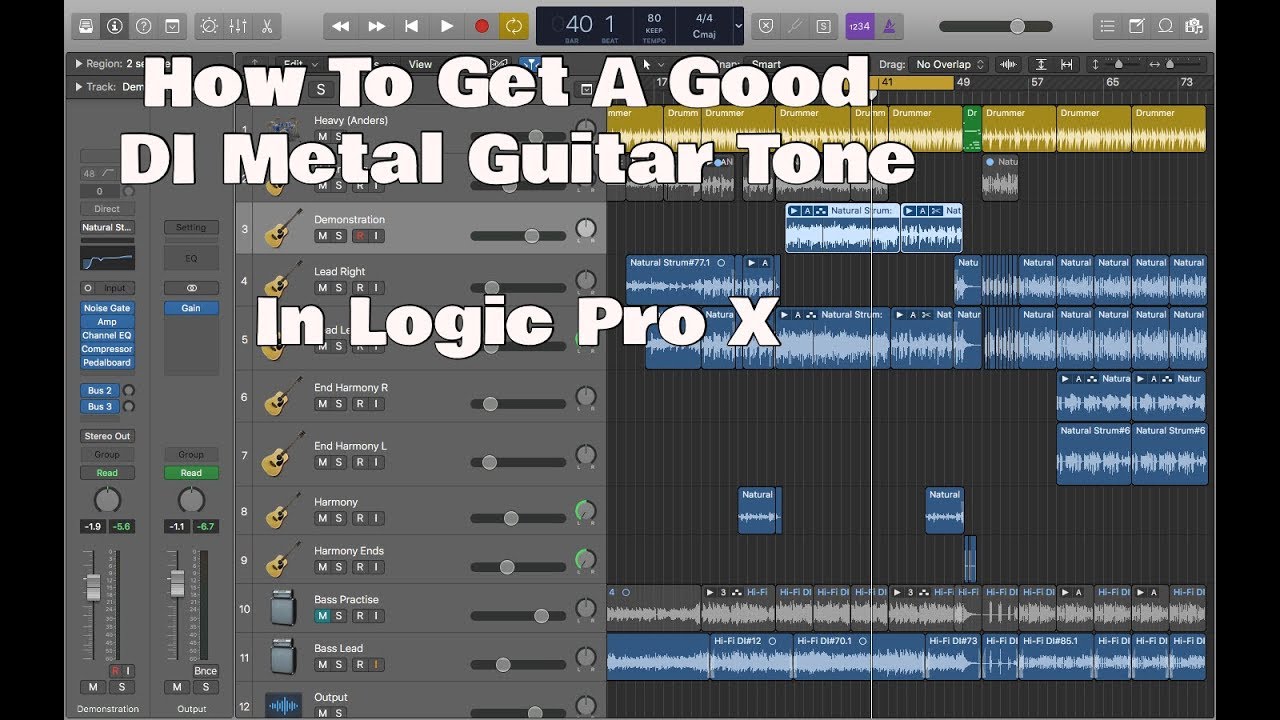
Task: Toggle the transport Solo S icon
Action: pos(823,26)
